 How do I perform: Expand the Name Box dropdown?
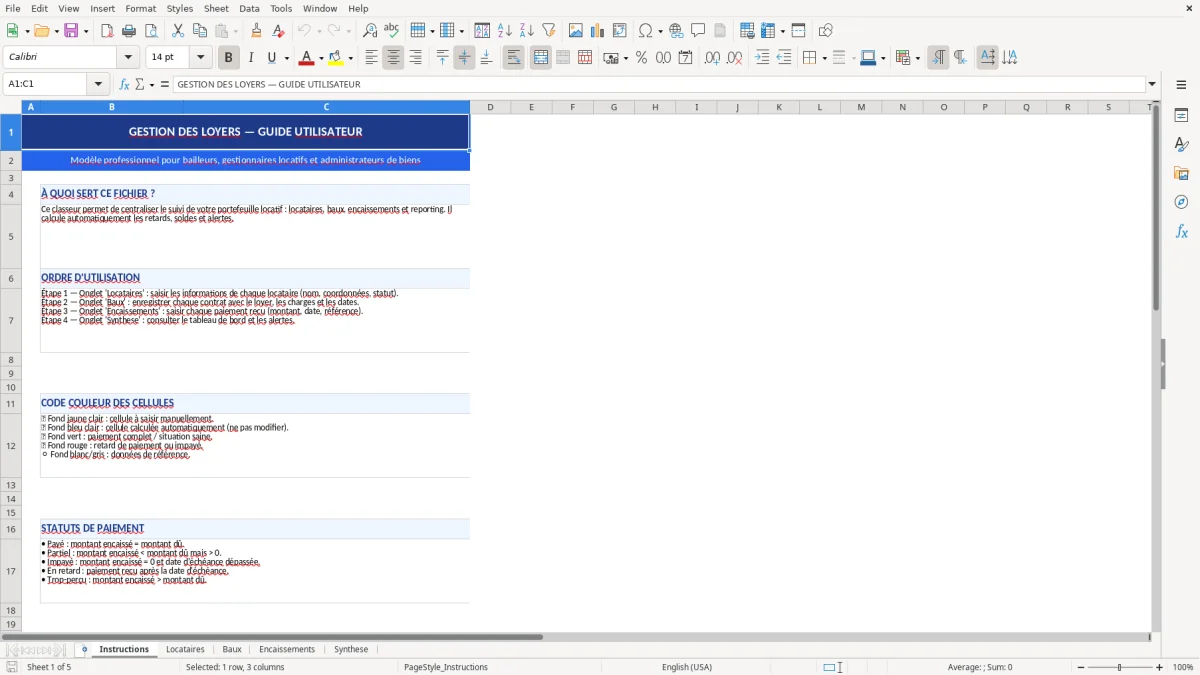coord(98,84)
